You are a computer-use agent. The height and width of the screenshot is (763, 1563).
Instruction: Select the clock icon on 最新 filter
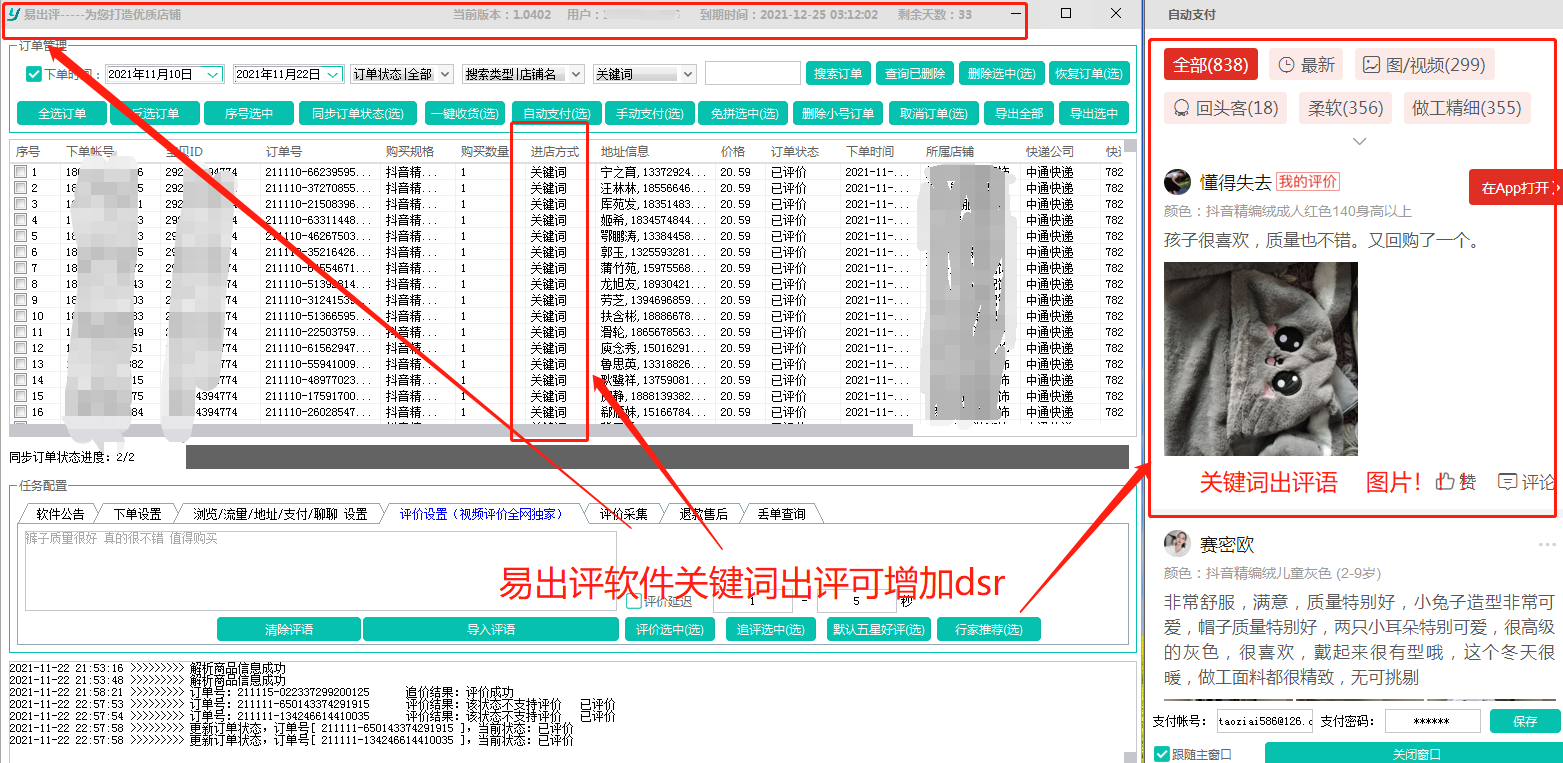tap(1286, 66)
